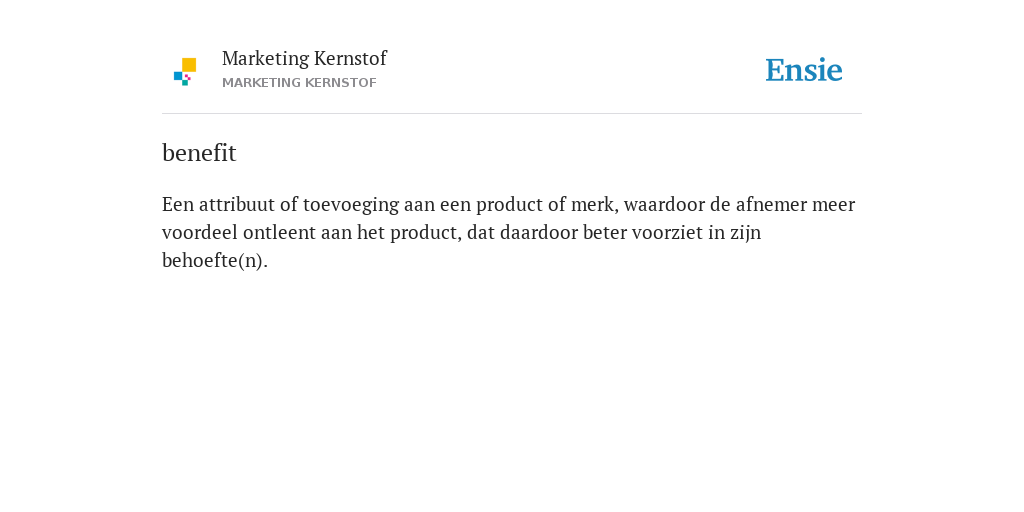This screenshot has width=1024, height=512.
Task: Click the grey MARKETING KERNSTOF subtitle
Action: coord(299,83)
